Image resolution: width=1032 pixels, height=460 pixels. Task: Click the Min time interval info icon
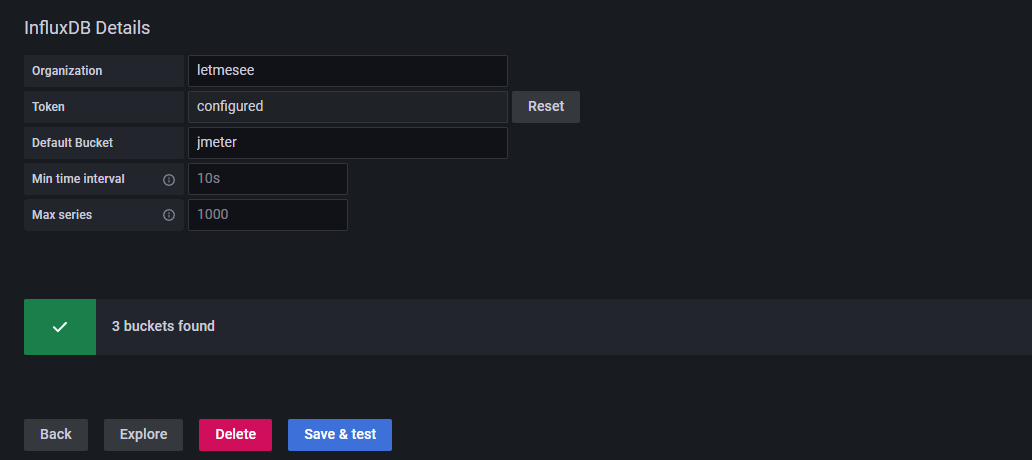tap(169, 179)
